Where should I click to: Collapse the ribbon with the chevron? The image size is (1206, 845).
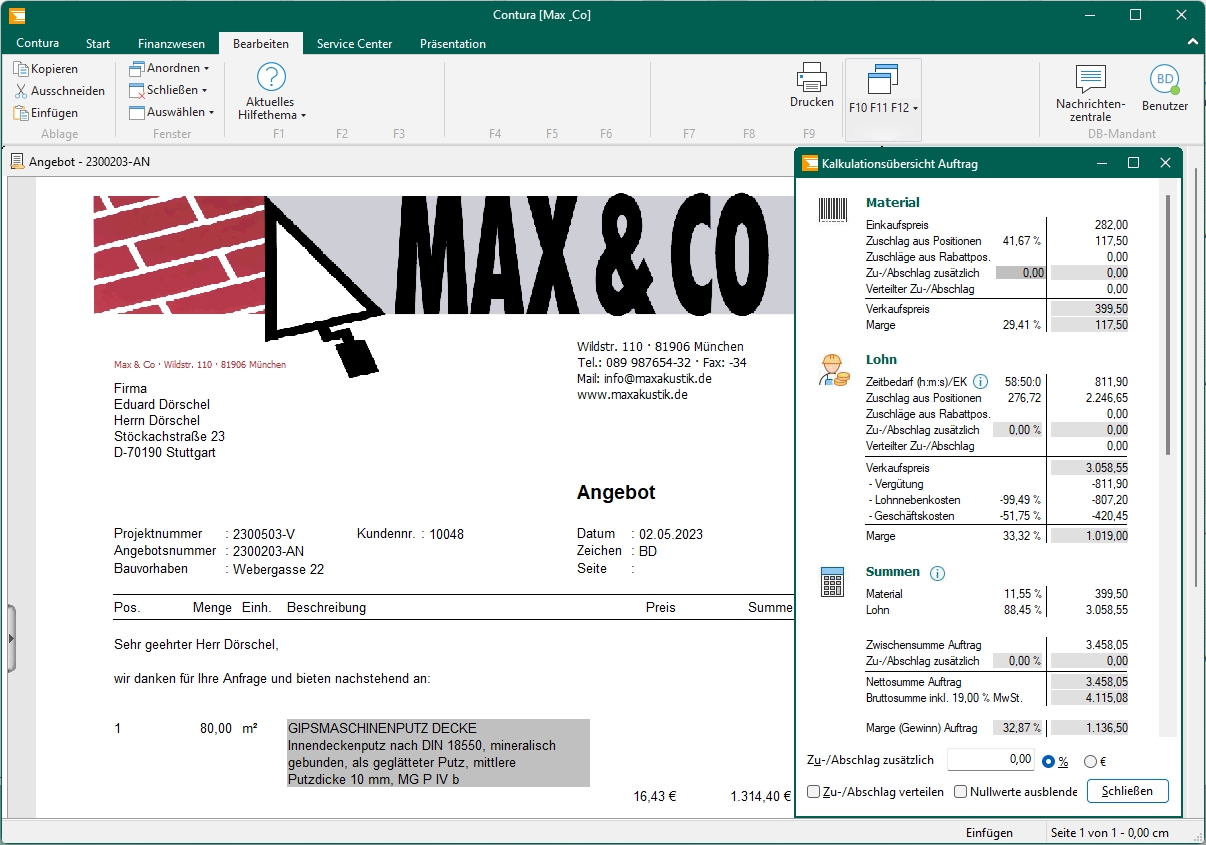(1192, 43)
